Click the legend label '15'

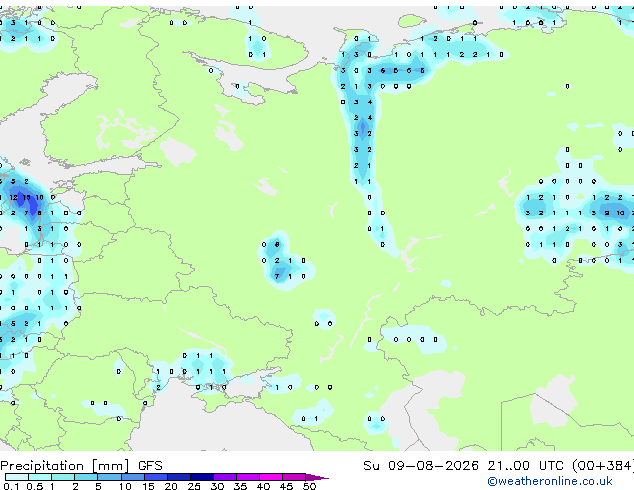148,486
